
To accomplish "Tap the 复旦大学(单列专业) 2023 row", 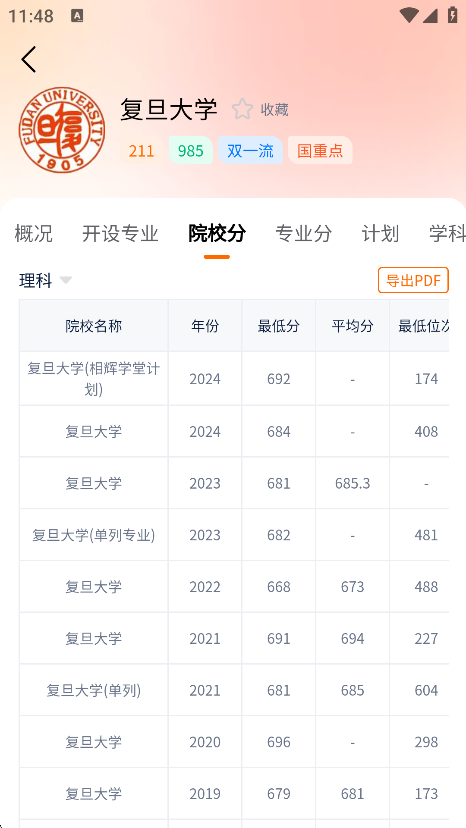I will [234, 535].
